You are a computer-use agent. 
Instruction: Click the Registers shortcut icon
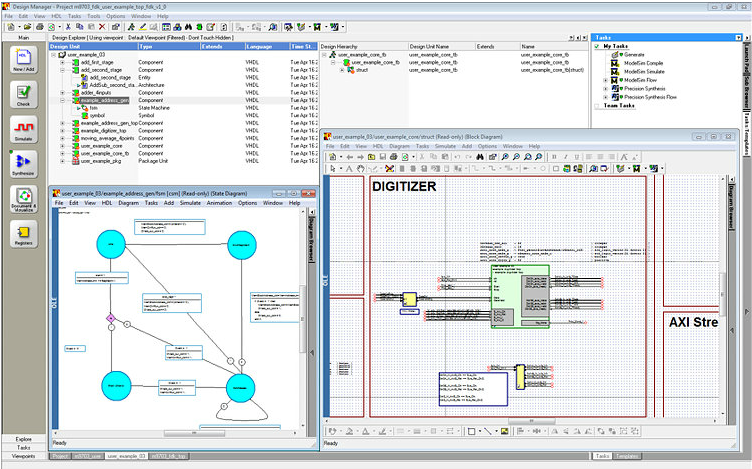[23, 233]
